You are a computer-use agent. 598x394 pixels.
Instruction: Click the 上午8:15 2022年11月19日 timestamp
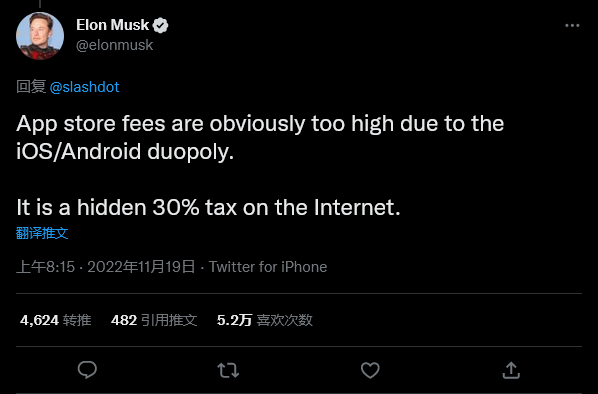(106, 267)
